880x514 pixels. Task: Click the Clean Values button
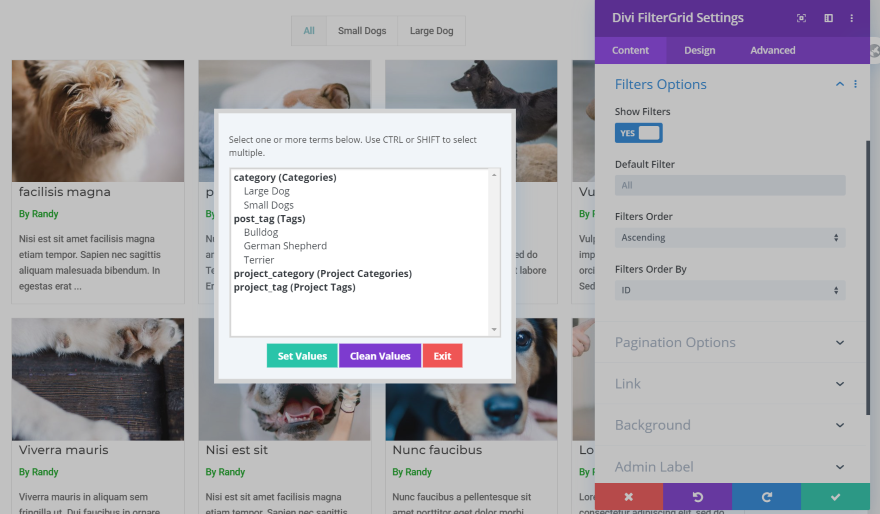(x=380, y=356)
